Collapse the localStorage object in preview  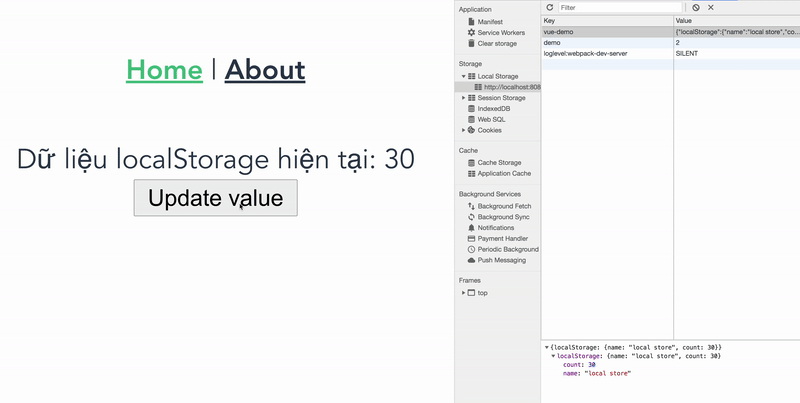(552, 356)
